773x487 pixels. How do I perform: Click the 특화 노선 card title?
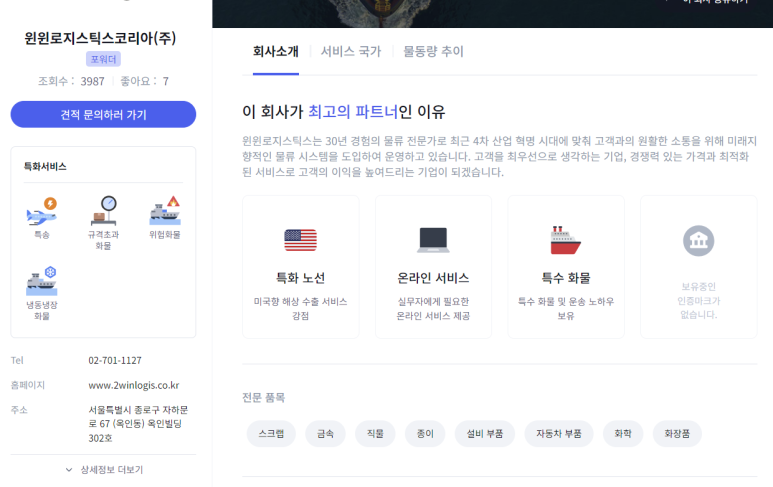coord(300,278)
